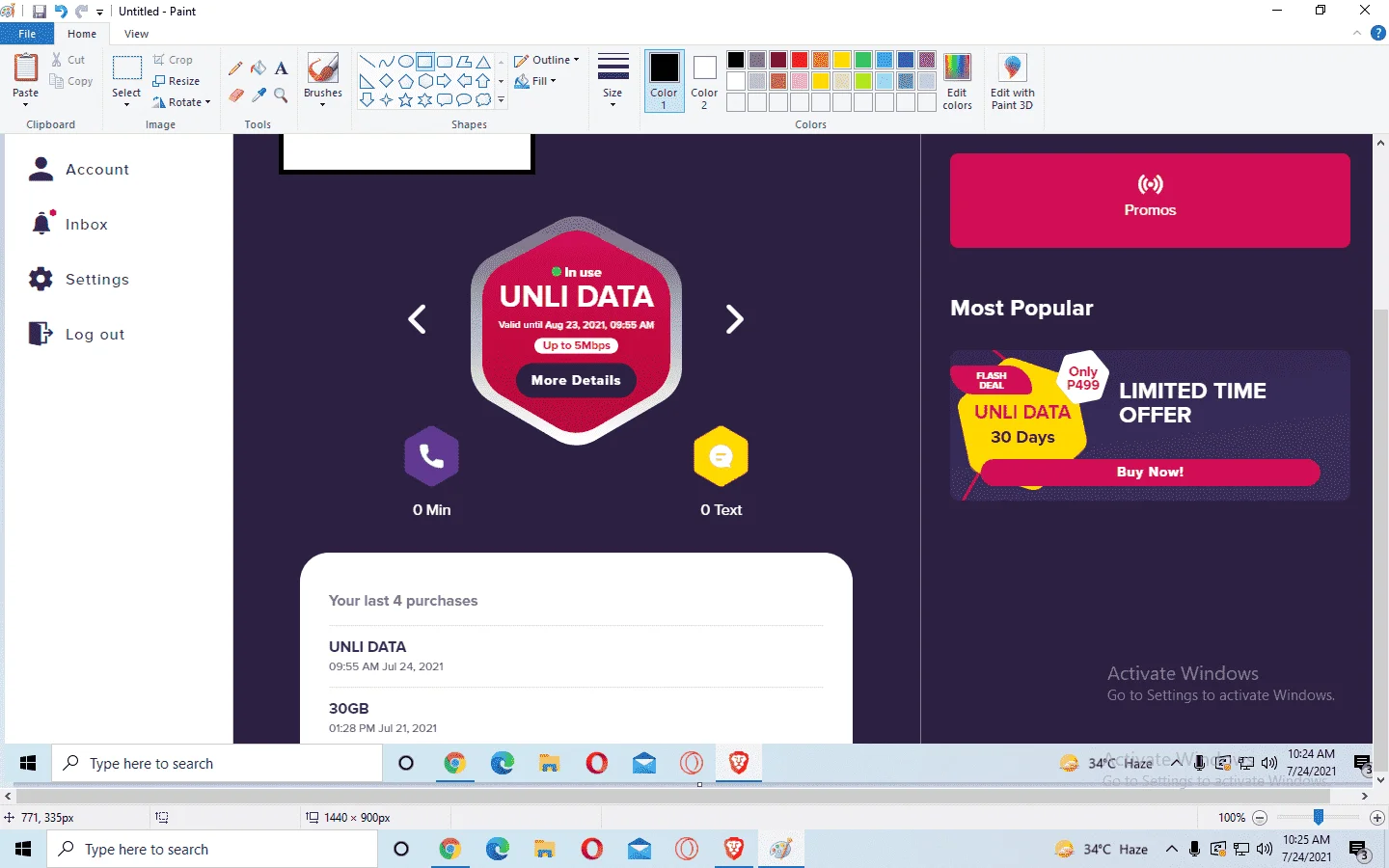Choose the Curve shape
Screen dimensions: 1389x868
coord(386,62)
